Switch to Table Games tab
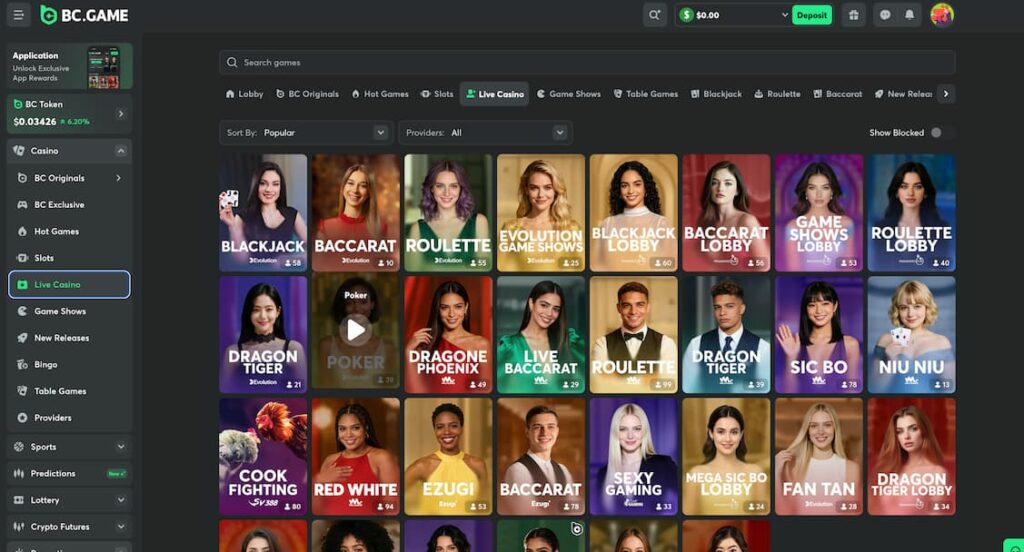 (645, 94)
